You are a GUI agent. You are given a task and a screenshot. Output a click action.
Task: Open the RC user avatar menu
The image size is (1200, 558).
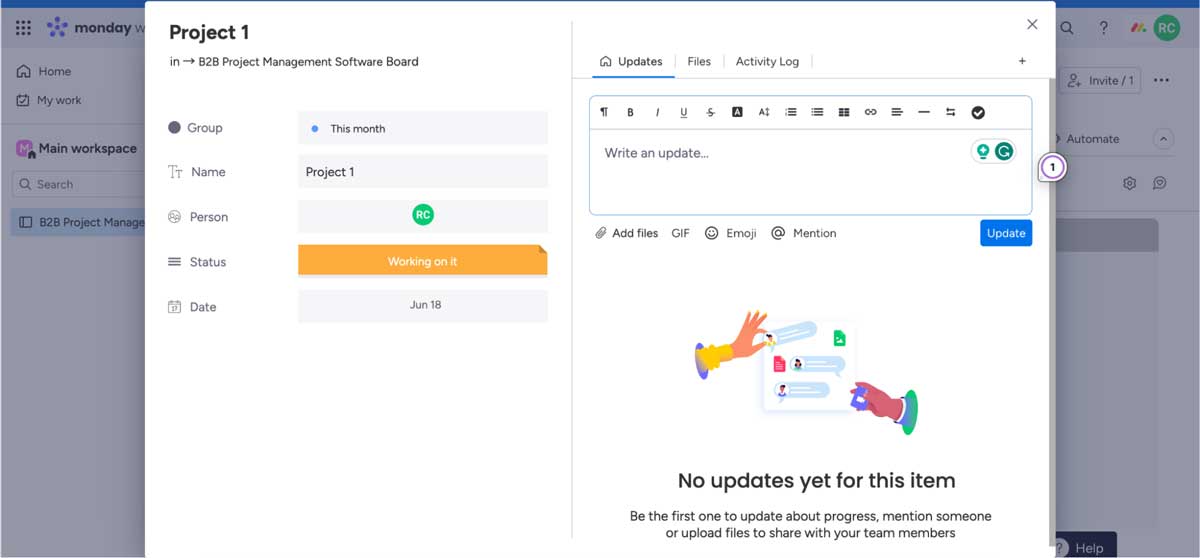click(x=1166, y=28)
